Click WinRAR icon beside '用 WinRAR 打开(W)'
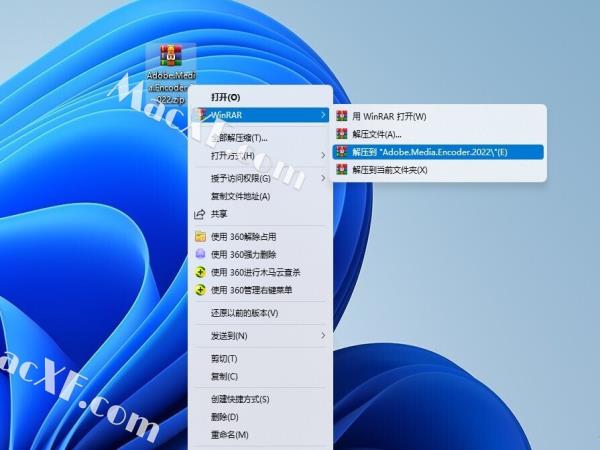Screen dimensions: 600x450 coord(343,116)
